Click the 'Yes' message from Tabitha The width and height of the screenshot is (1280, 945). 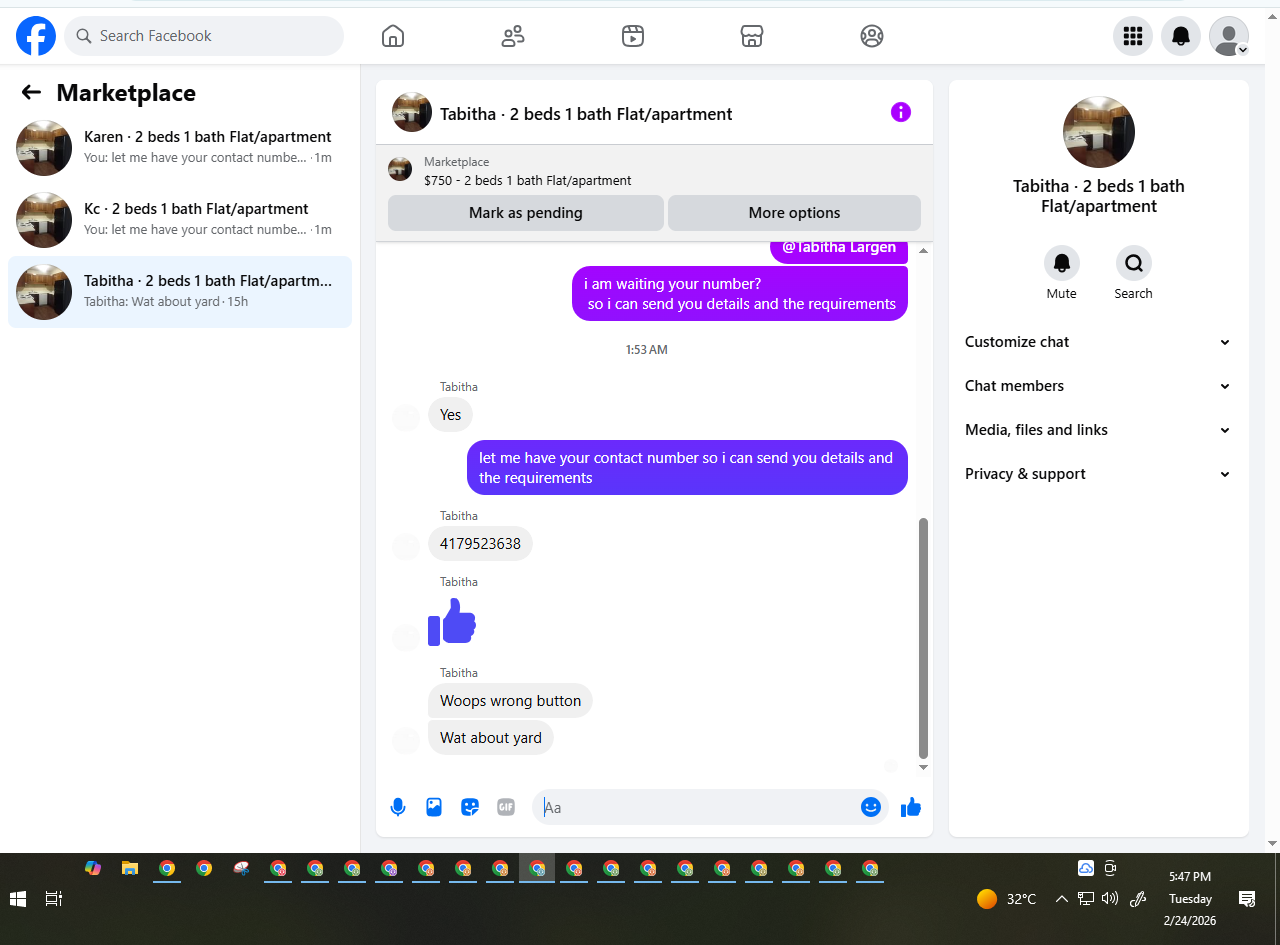pyautogui.click(x=451, y=415)
